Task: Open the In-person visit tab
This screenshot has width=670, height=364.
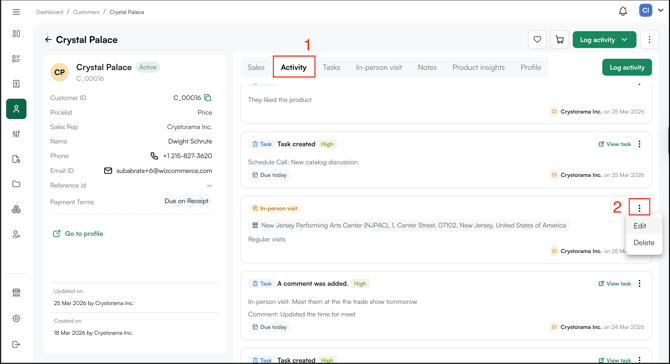Action: click(x=379, y=68)
